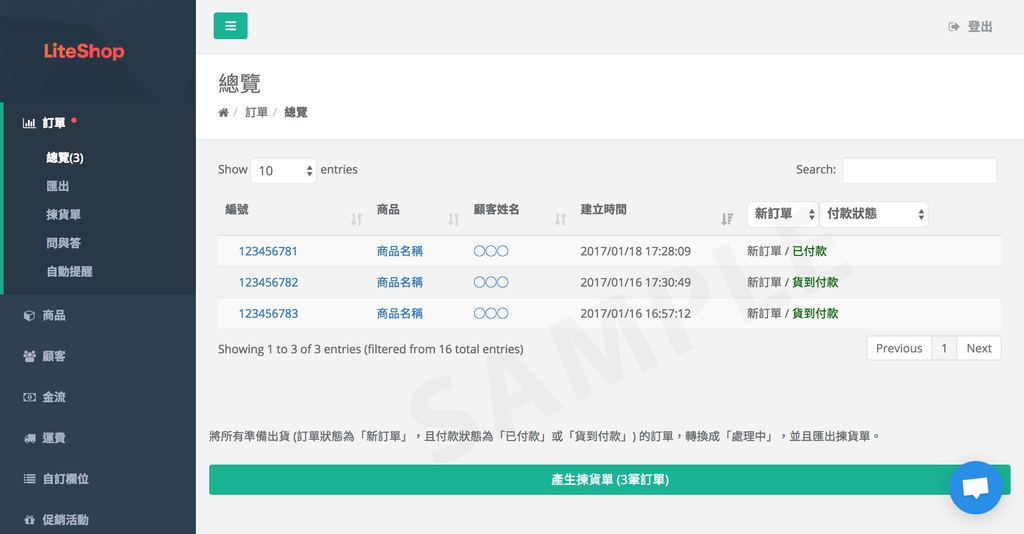Click the LiteShop logo
The image size is (1024, 534).
click(x=84, y=51)
